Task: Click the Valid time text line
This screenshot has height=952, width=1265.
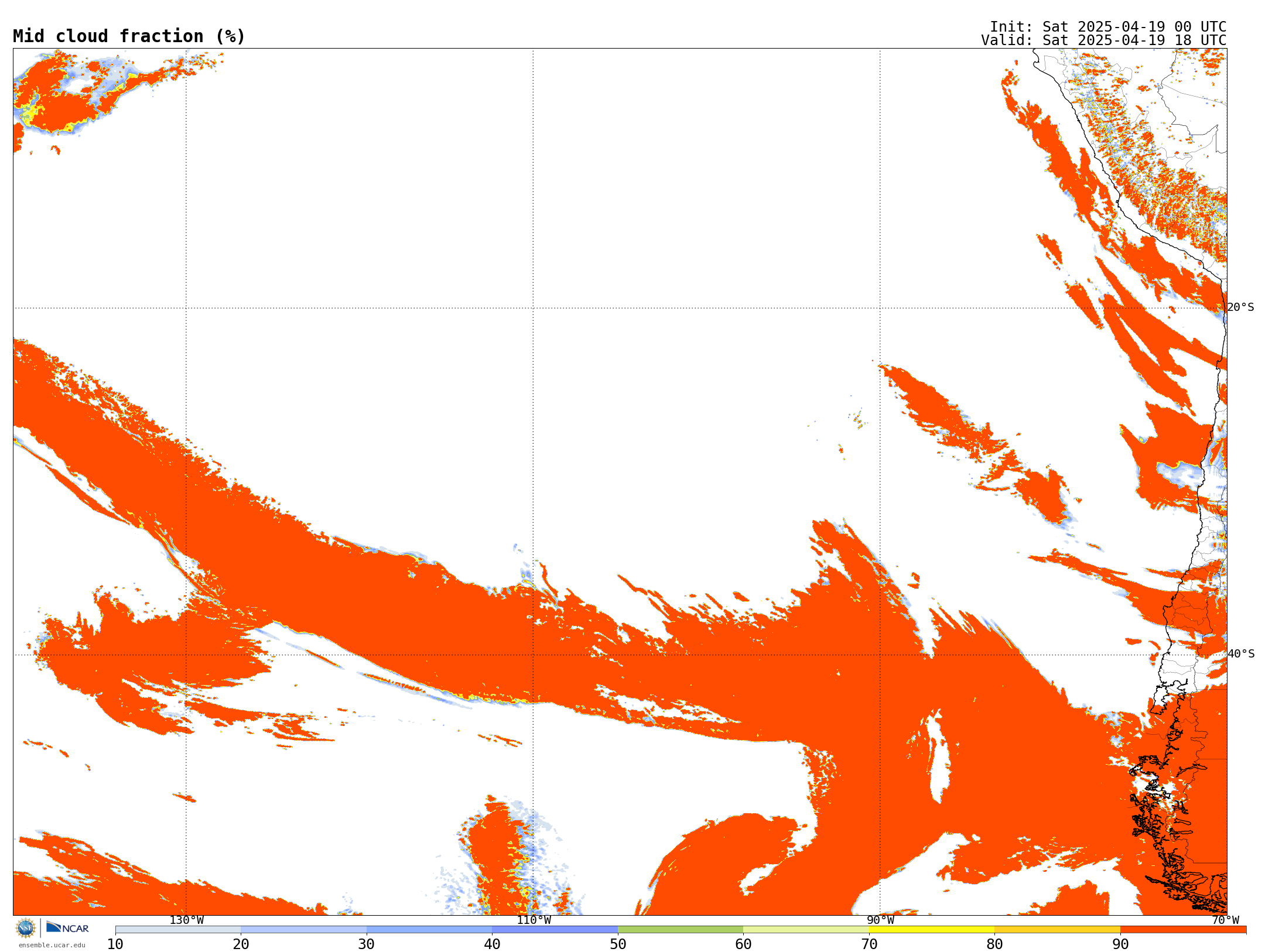Action: click(1104, 40)
